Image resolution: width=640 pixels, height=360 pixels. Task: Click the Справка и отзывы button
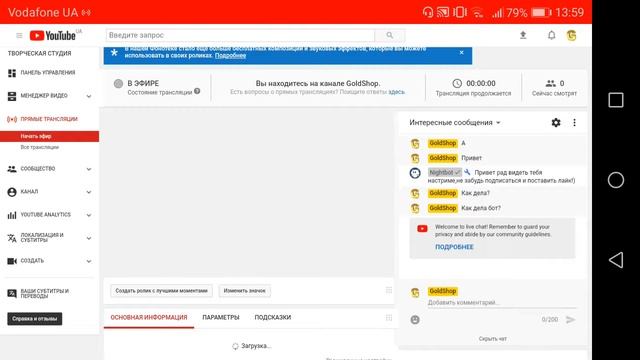point(35,319)
